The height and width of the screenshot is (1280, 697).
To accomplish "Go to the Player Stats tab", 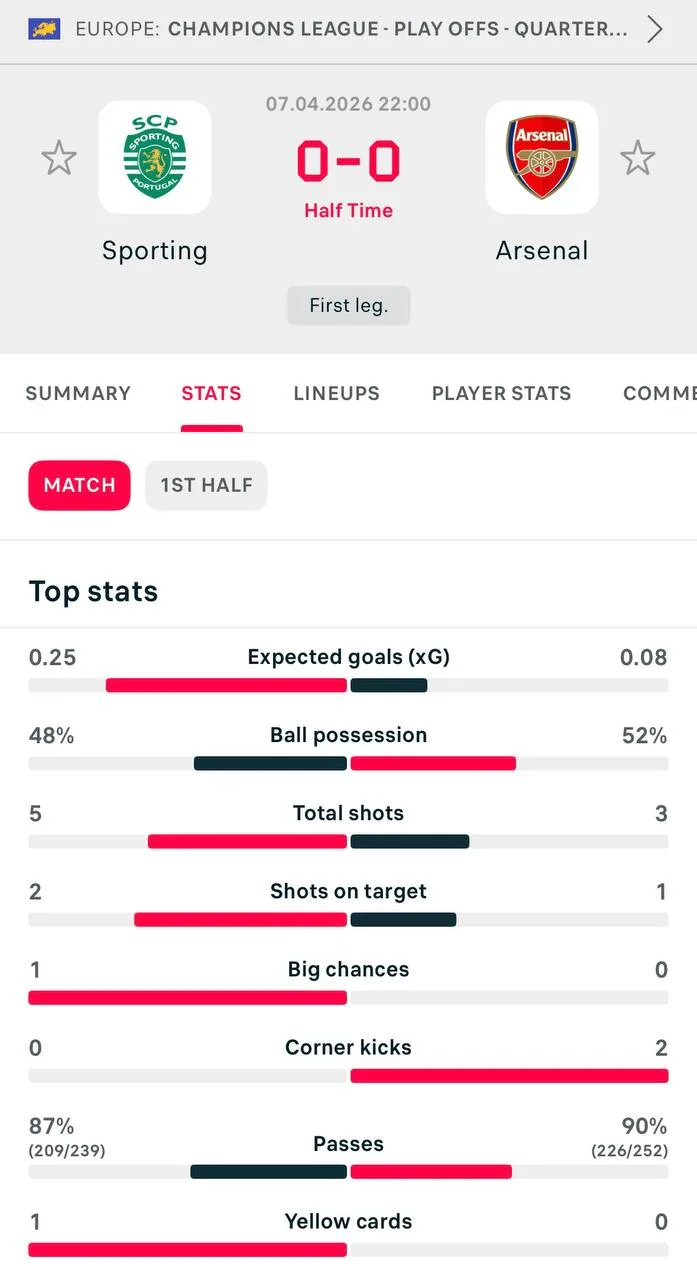I will (x=501, y=393).
